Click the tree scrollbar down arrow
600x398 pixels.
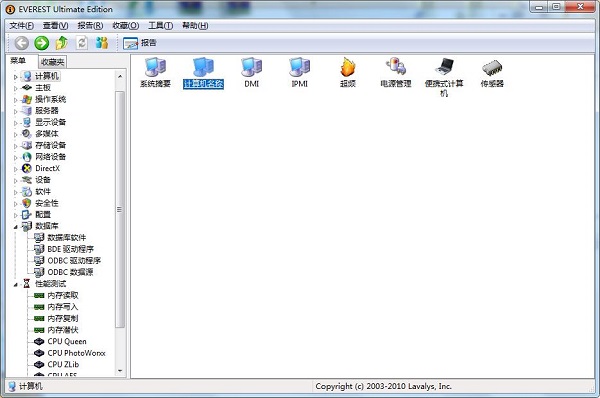click(120, 370)
